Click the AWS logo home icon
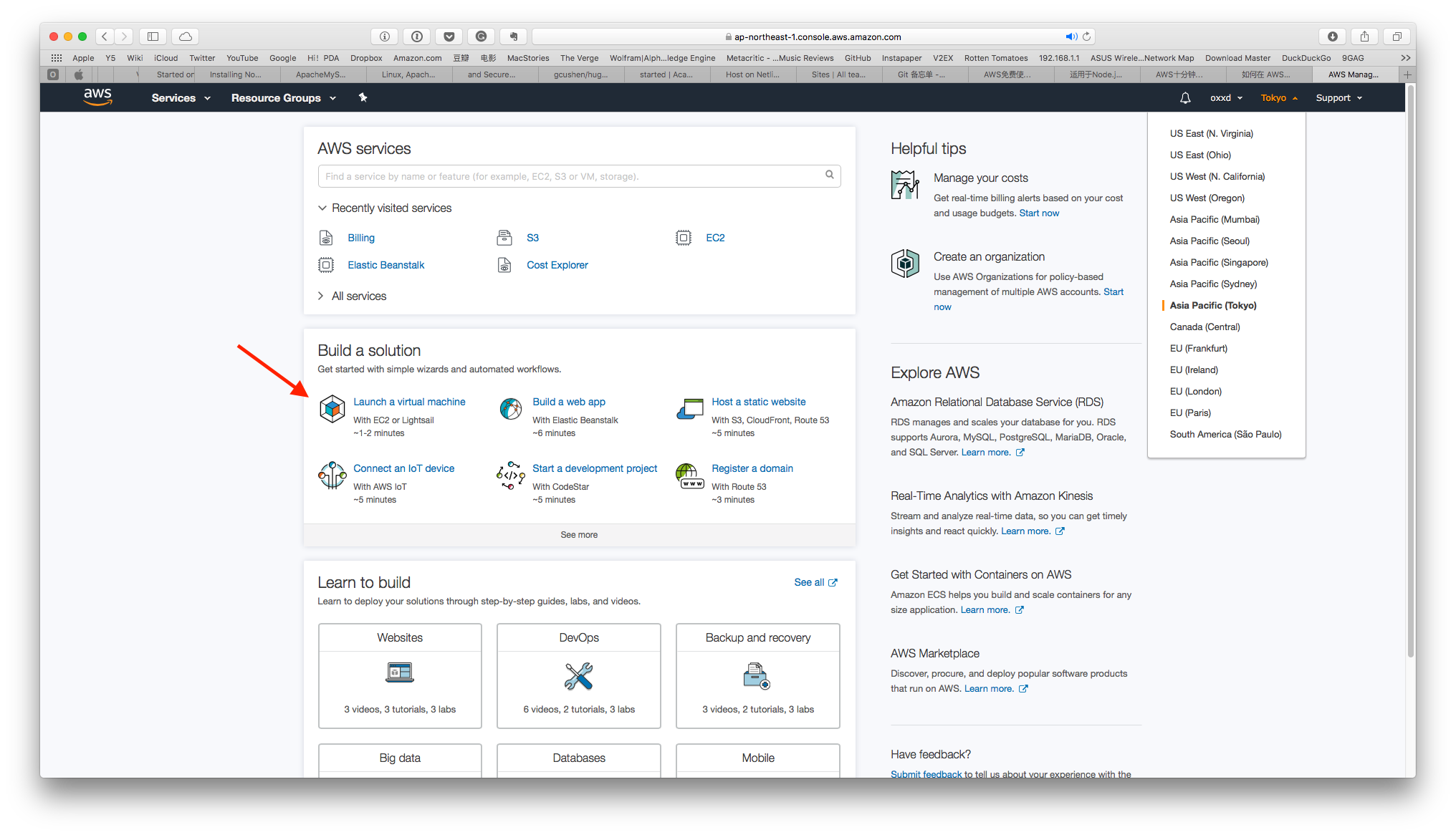Viewport: 1456px width, 835px height. (x=97, y=97)
